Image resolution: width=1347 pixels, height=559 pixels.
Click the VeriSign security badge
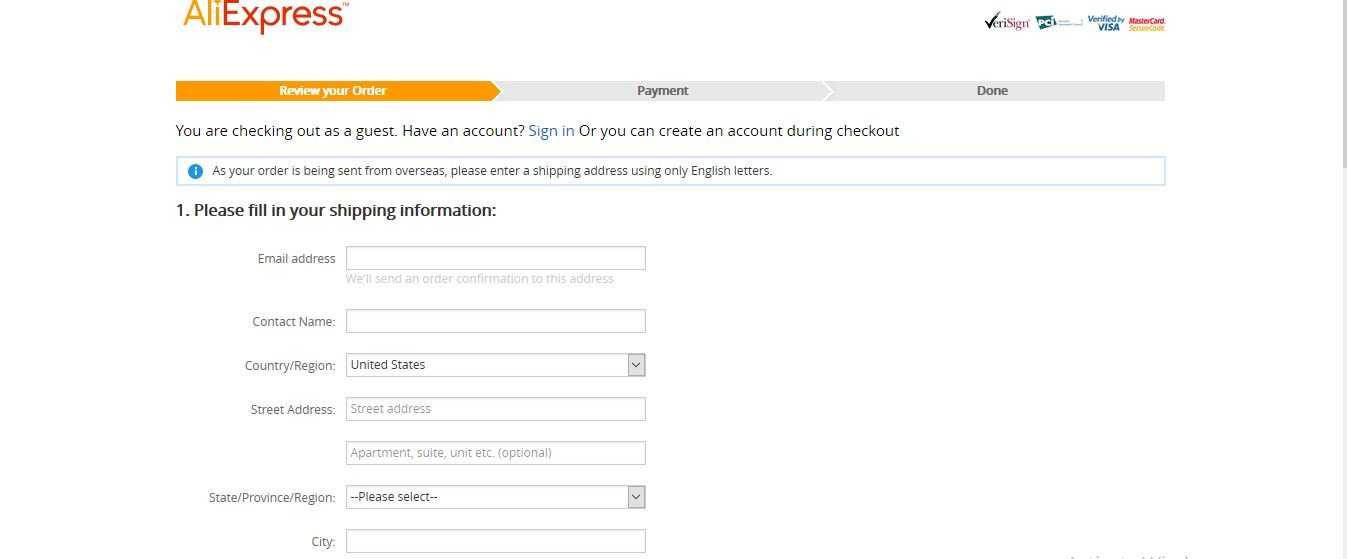pos(1006,22)
